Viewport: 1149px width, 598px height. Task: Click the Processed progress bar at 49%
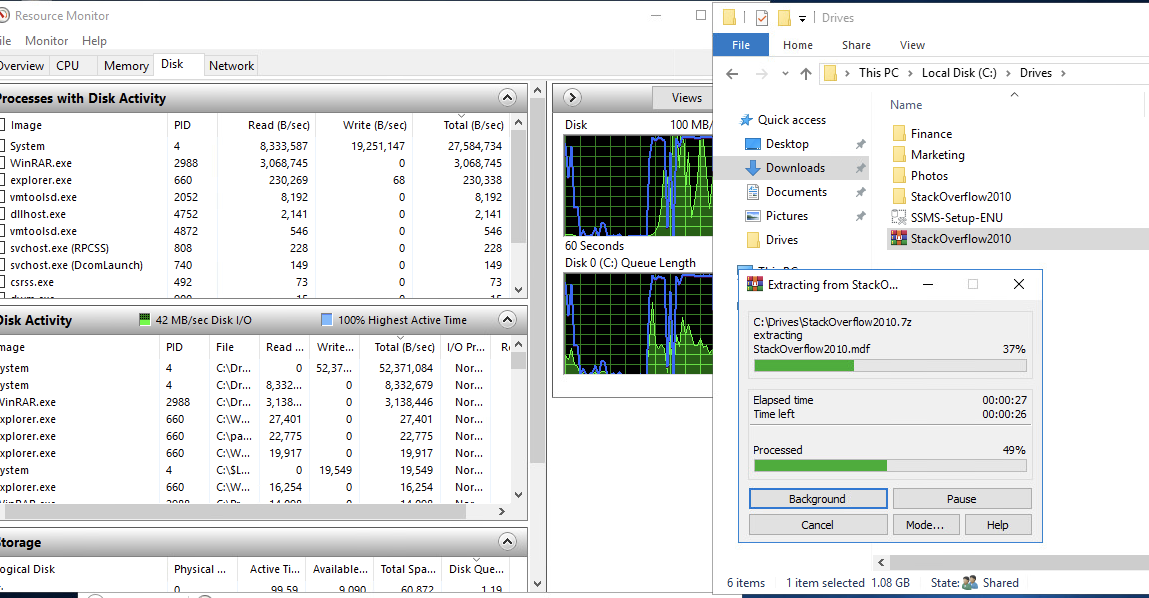pyautogui.click(x=890, y=465)
